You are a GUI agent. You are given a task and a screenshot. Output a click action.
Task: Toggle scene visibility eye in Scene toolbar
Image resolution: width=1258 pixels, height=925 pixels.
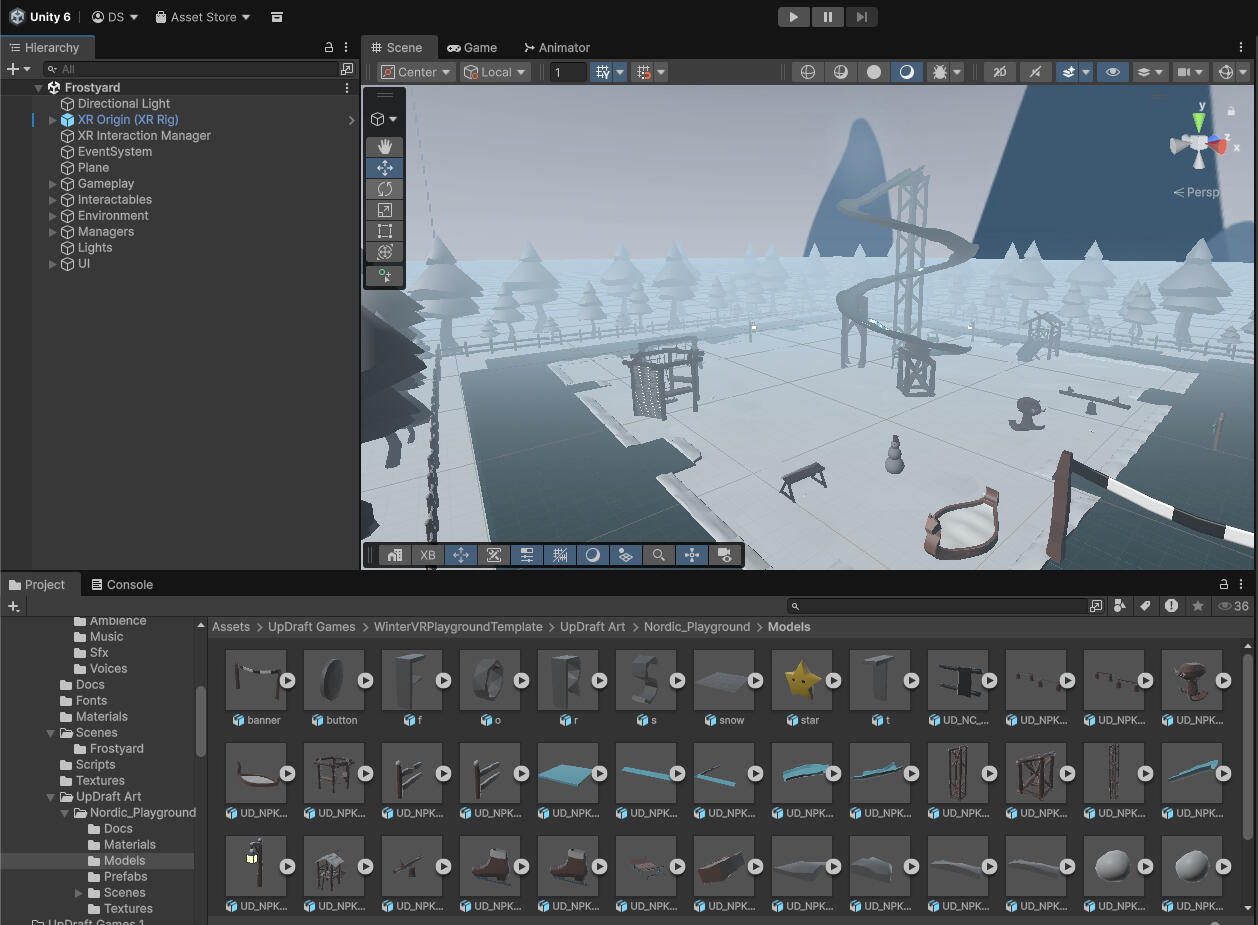coord(1112,72)
